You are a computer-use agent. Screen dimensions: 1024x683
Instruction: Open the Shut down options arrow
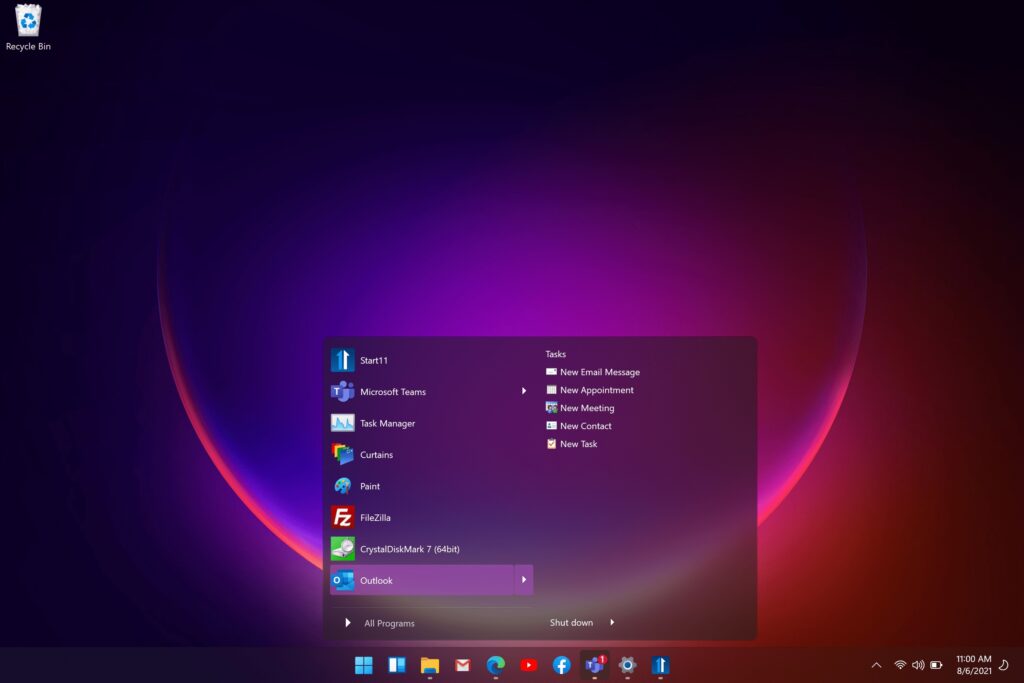(612, 622)
